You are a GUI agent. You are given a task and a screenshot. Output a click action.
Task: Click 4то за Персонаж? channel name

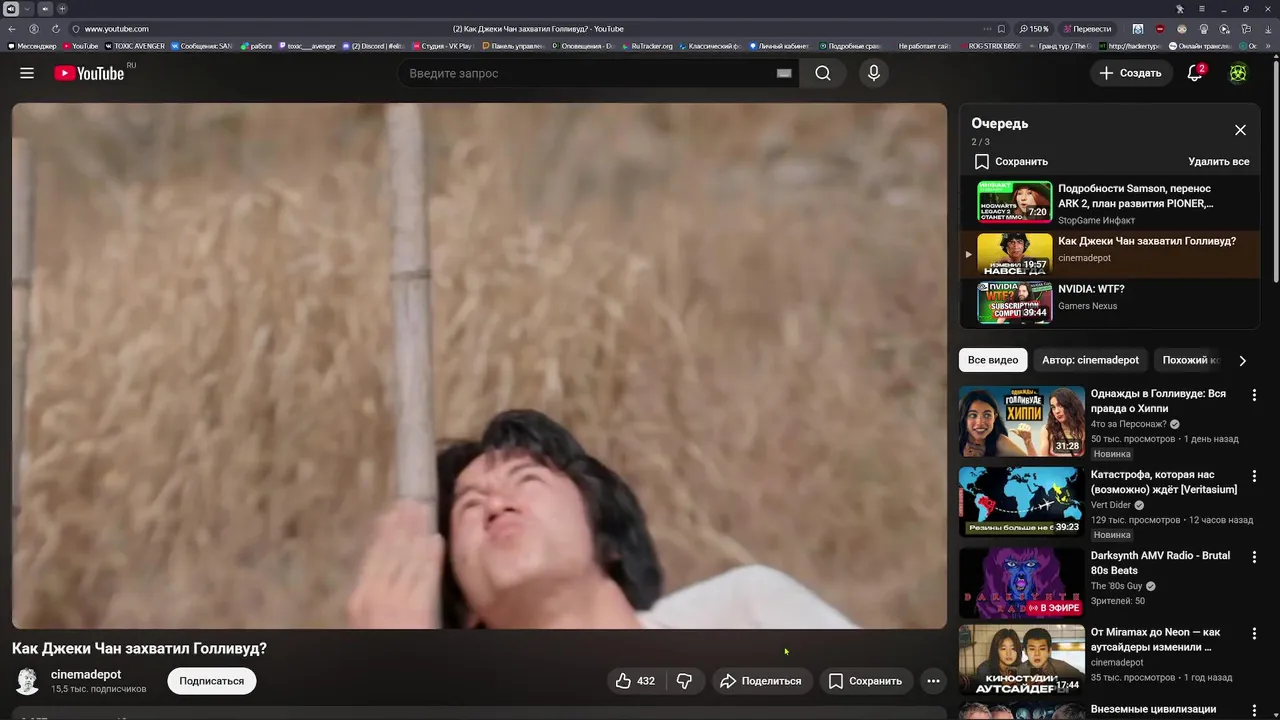coord(1128,424)
